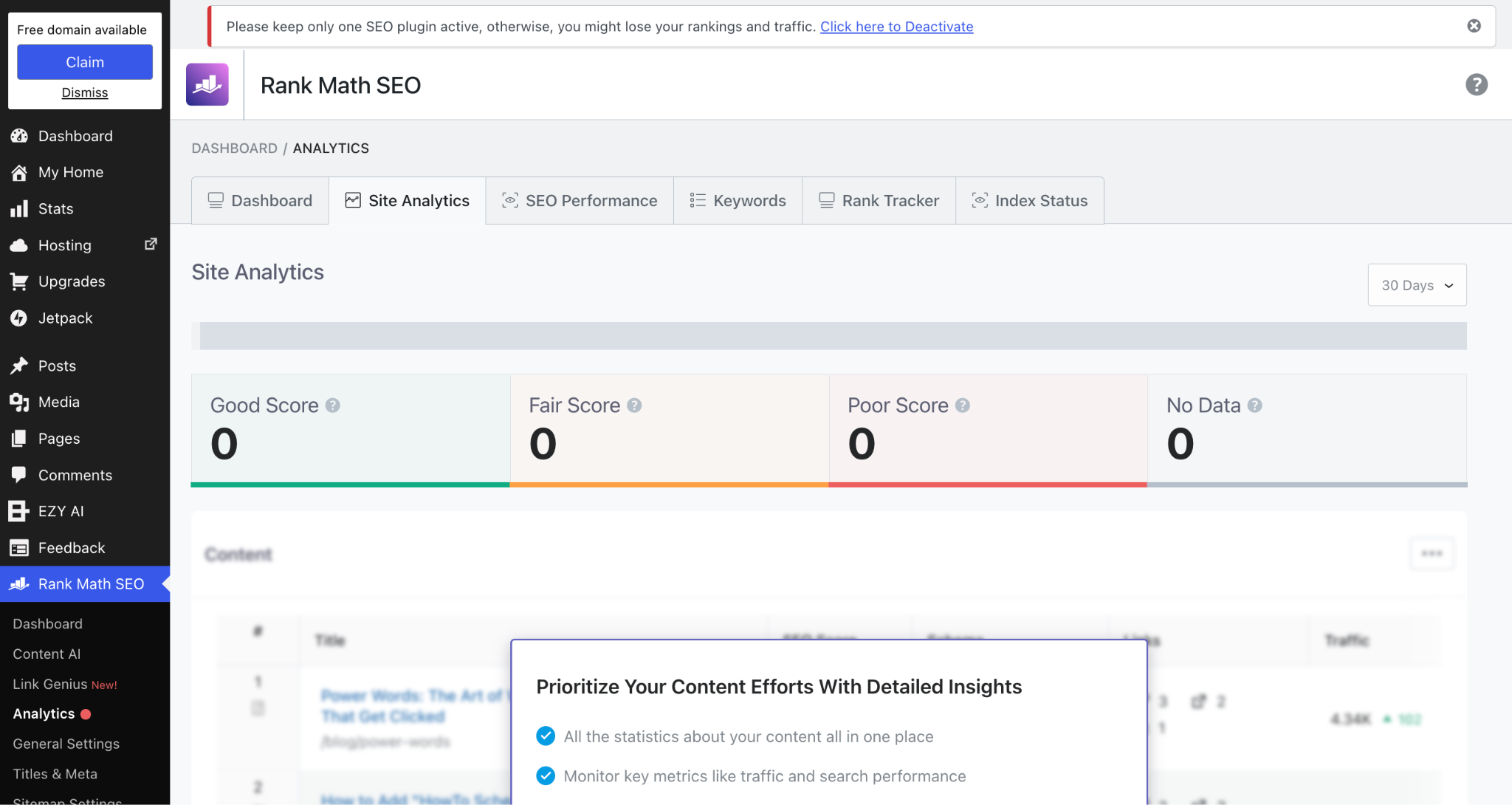This screenshot has width=1512, height=805.
Task: Click the Rank Math SEO logo icon
Action: [207, 85]
